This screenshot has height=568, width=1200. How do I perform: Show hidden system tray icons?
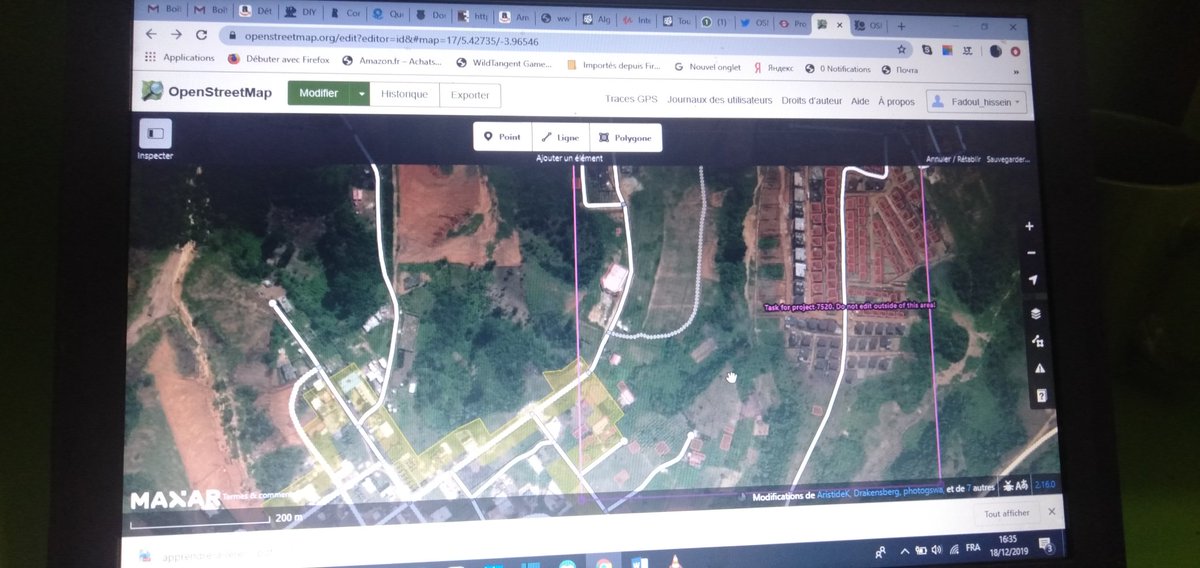point(904,550)
